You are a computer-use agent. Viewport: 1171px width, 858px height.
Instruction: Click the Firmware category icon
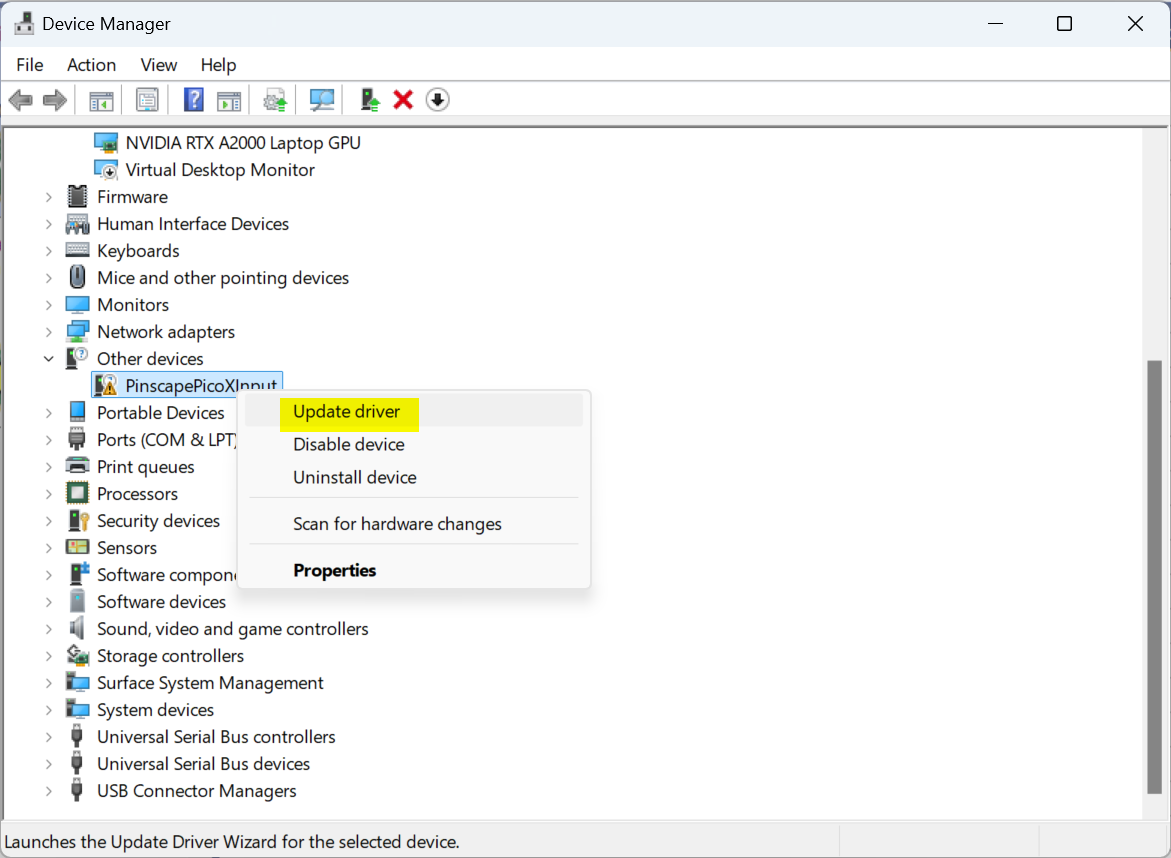tap(77, 196)
